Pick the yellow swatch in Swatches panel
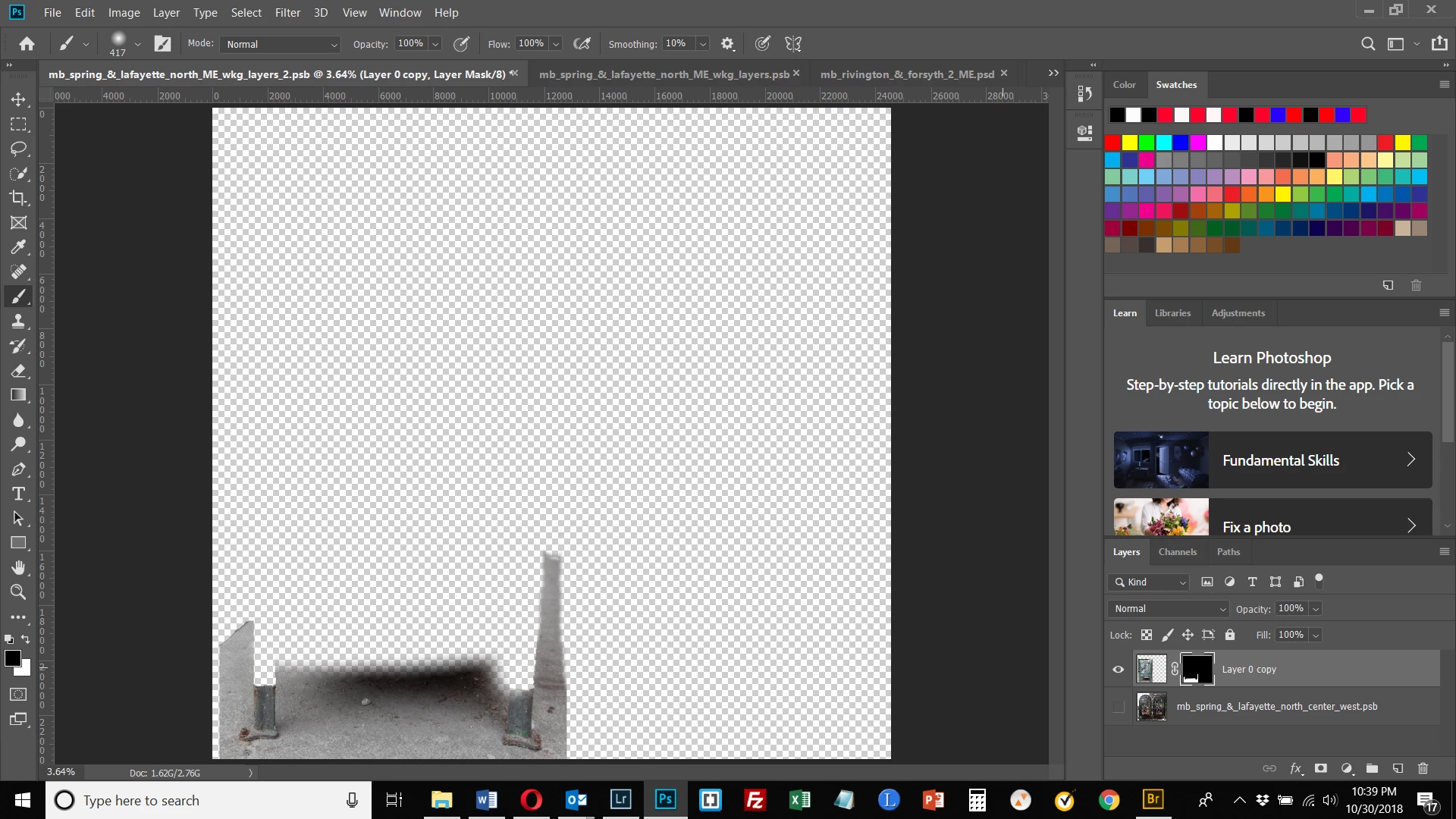1456x819 pixels. point(1129,143)
